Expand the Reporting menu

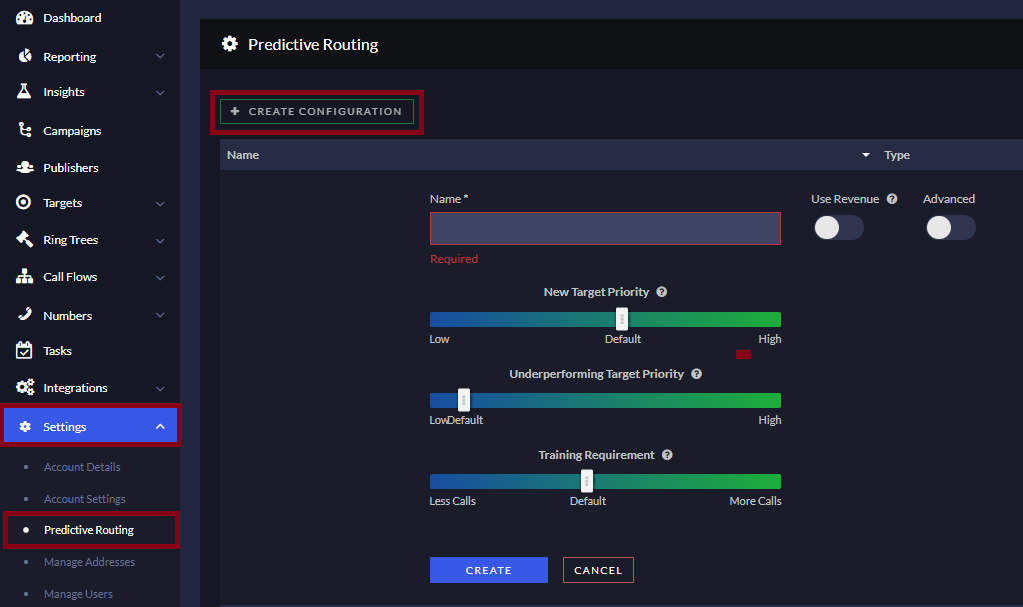tap(160, 57)
